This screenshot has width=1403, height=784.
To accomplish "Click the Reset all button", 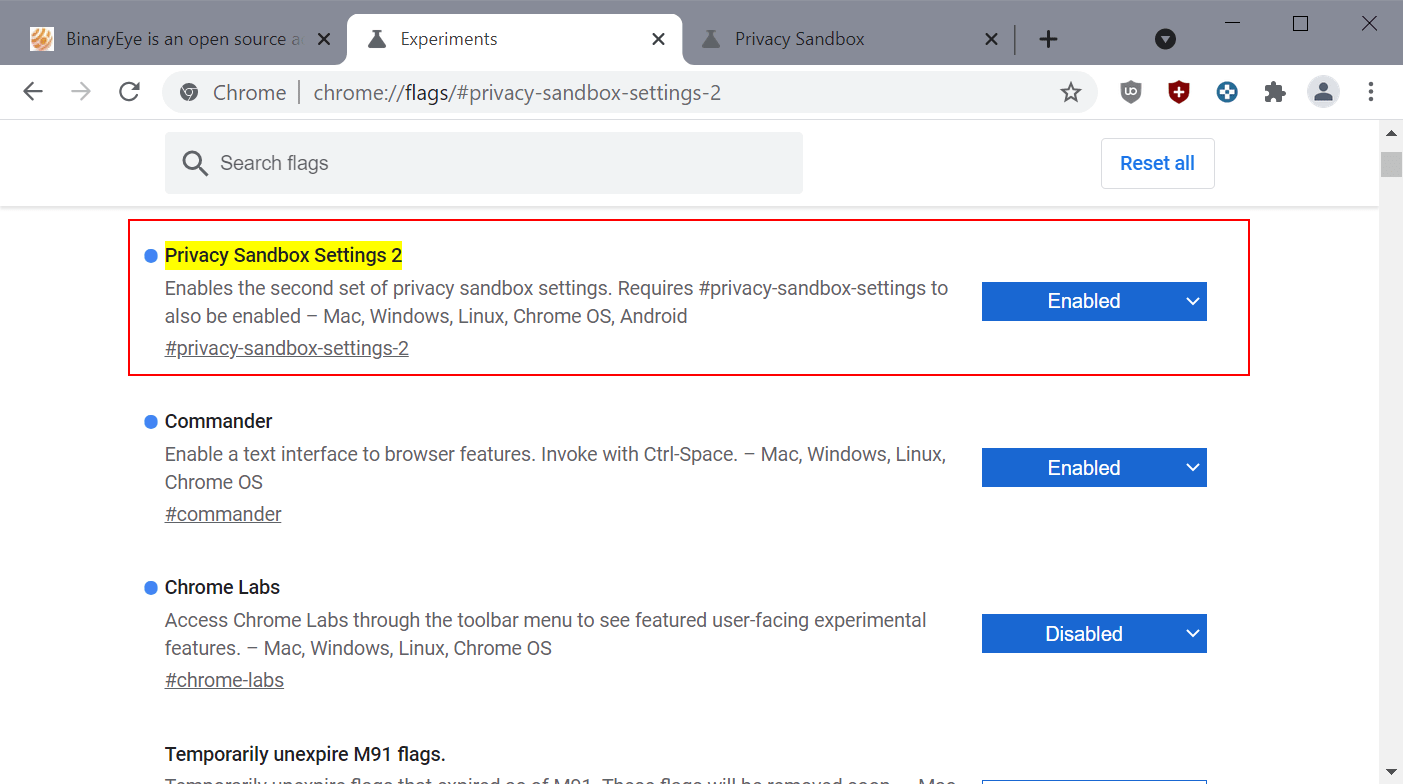I will coord(1157,163).
